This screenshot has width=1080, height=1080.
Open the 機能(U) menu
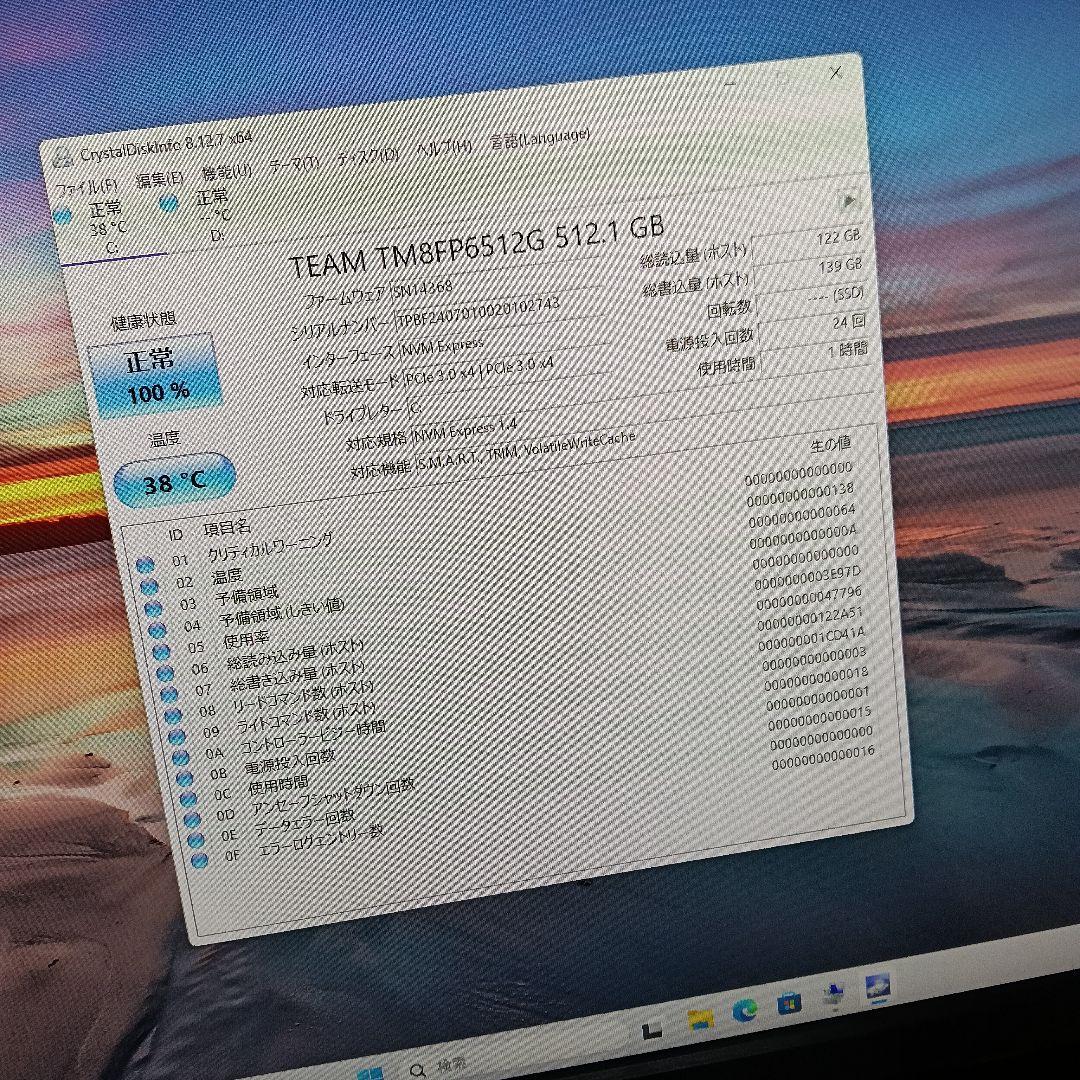[x=226, y=172]
